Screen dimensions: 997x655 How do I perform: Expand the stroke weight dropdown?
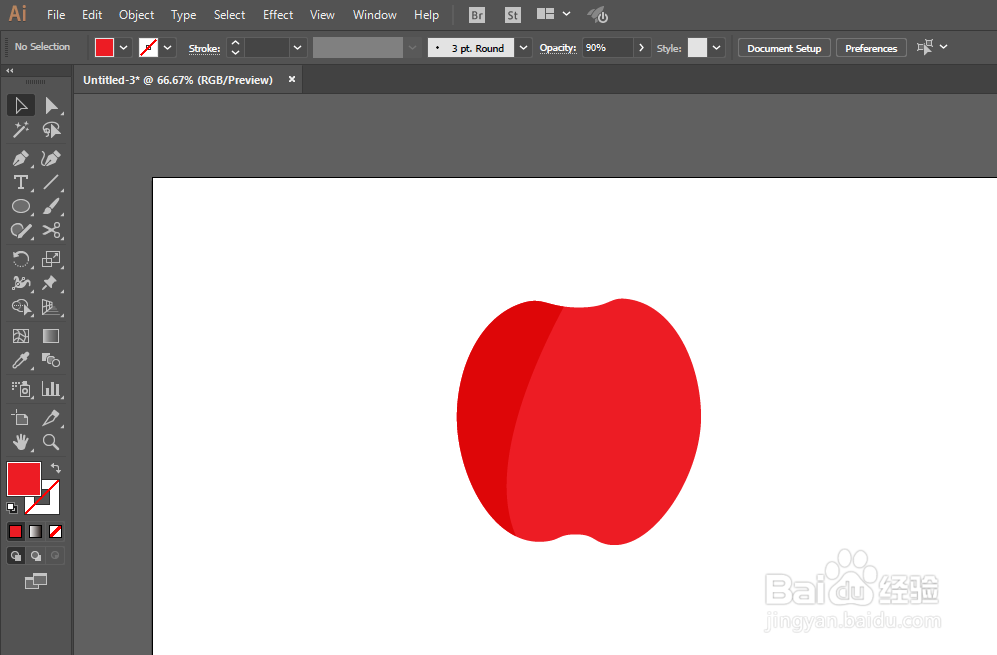click(297, 48)
